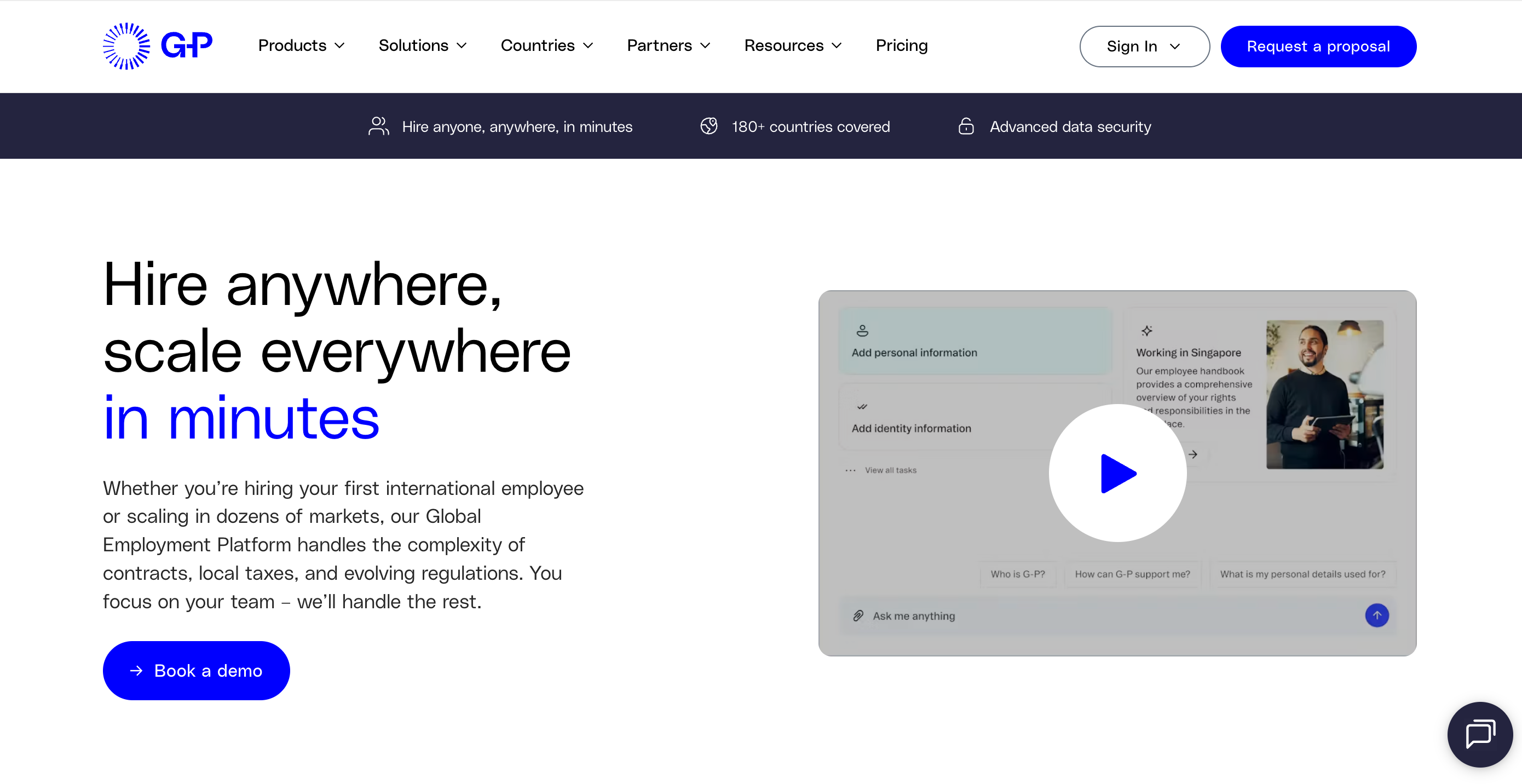Open the Countries dropdown
This screenshot has height=784, width=1522.
tap(546, 45)
